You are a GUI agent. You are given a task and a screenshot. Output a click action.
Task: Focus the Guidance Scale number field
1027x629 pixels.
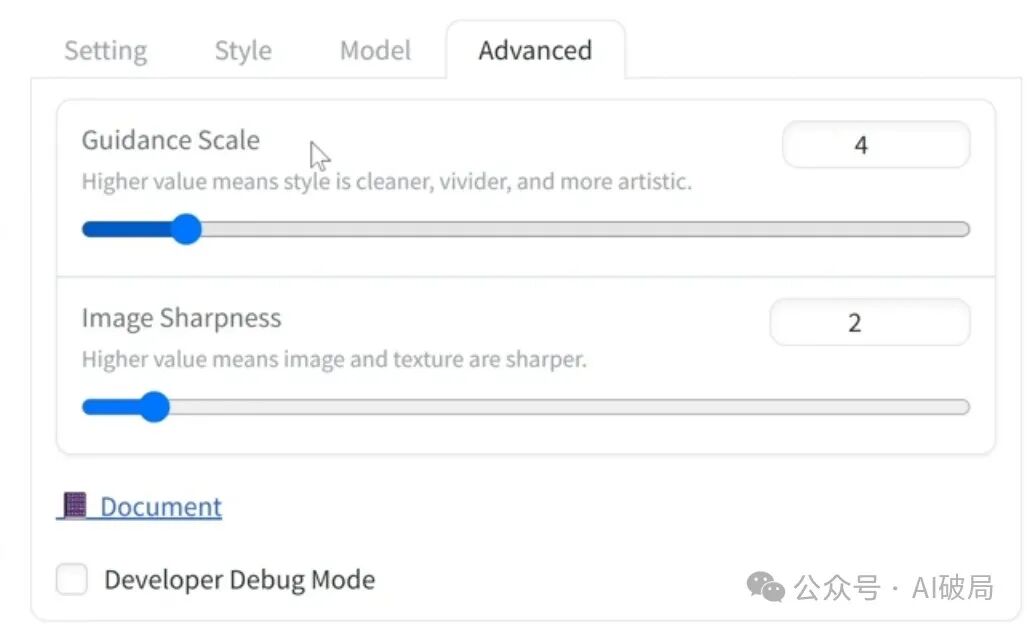[x=875, y=145]
